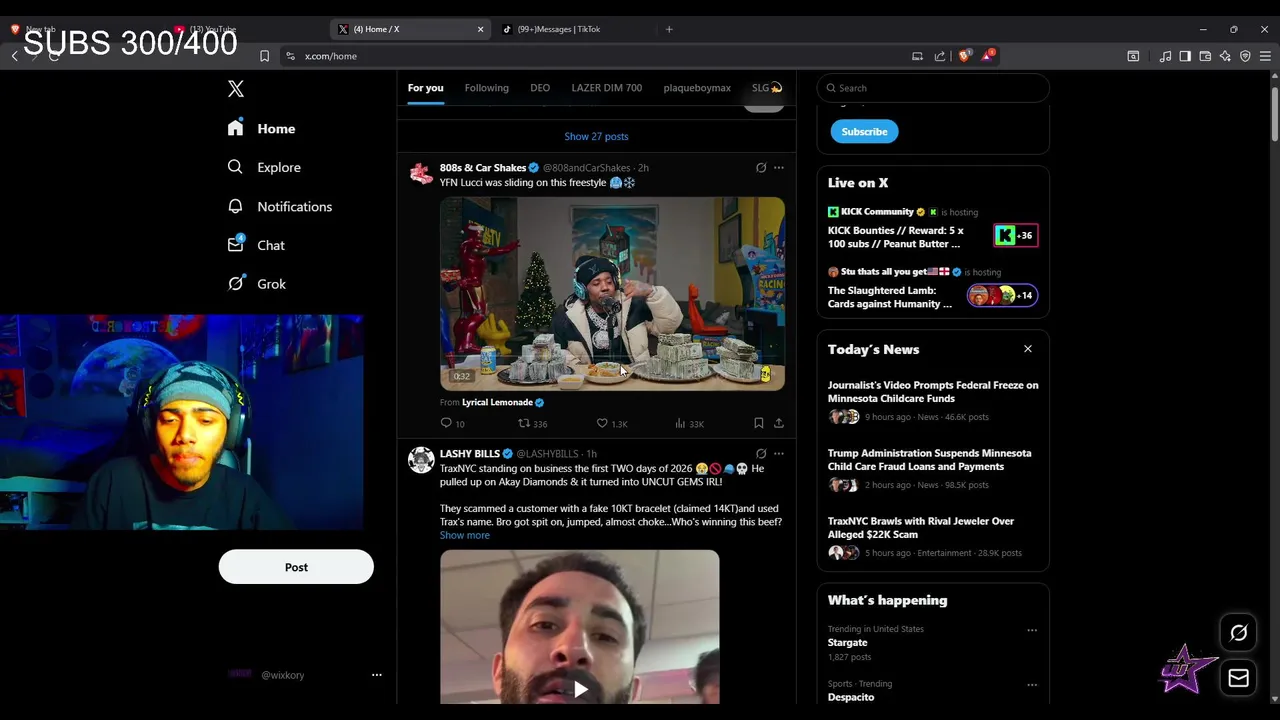The width and height of the screenshot is (1280, 720).
Task: Switch to the LAZER DIM 700 tab
Action: pos(606,88)
